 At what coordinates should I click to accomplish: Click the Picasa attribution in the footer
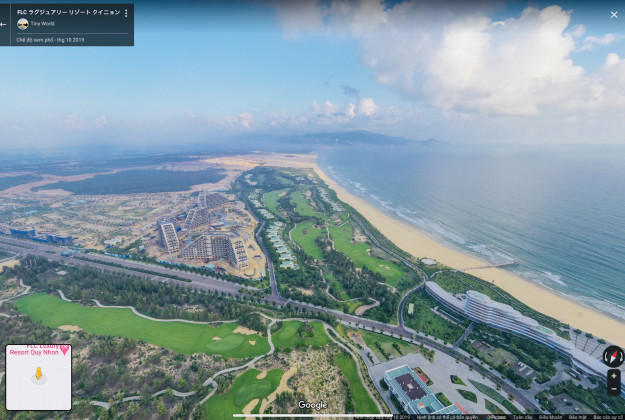497,416
